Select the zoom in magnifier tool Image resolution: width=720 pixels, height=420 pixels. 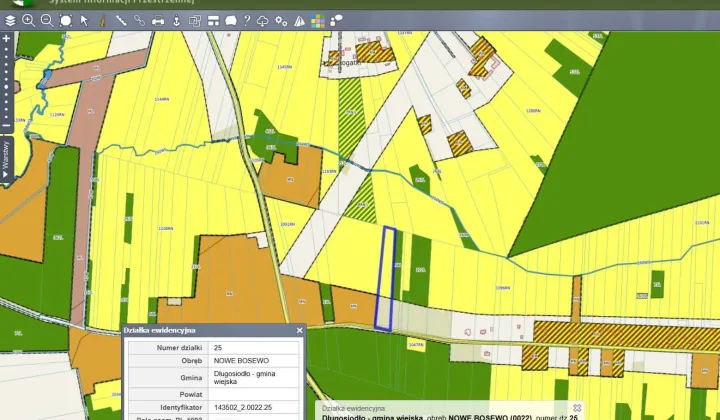[28, 20]
